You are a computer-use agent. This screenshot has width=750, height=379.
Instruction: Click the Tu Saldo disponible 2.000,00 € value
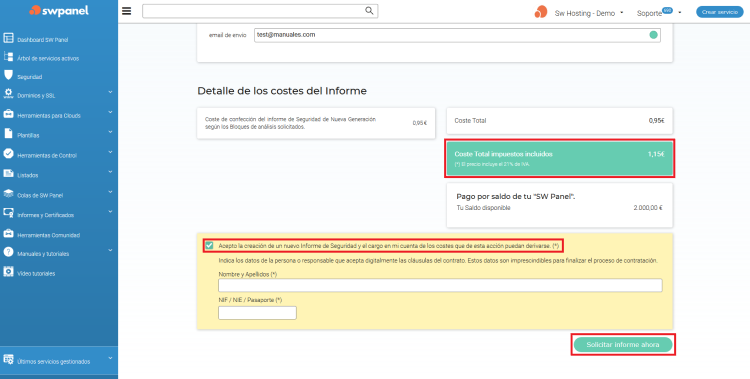(648, 208)
